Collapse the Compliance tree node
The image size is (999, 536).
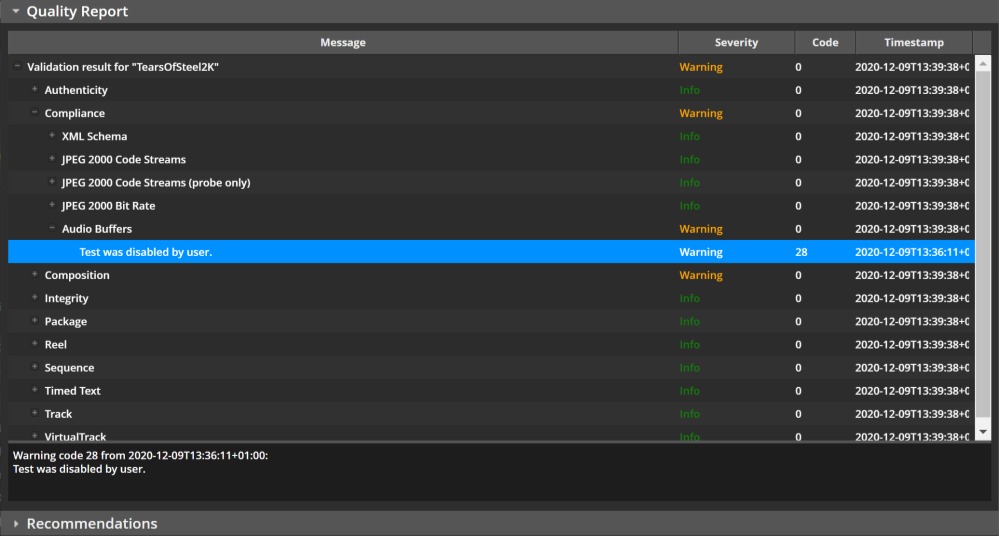tap(35, 113)
